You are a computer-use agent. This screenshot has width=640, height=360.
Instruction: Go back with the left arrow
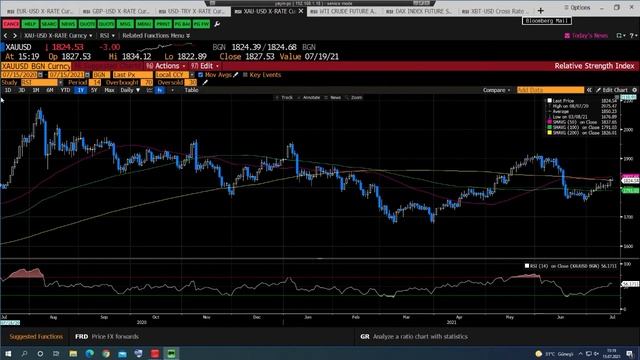point(6,36)
